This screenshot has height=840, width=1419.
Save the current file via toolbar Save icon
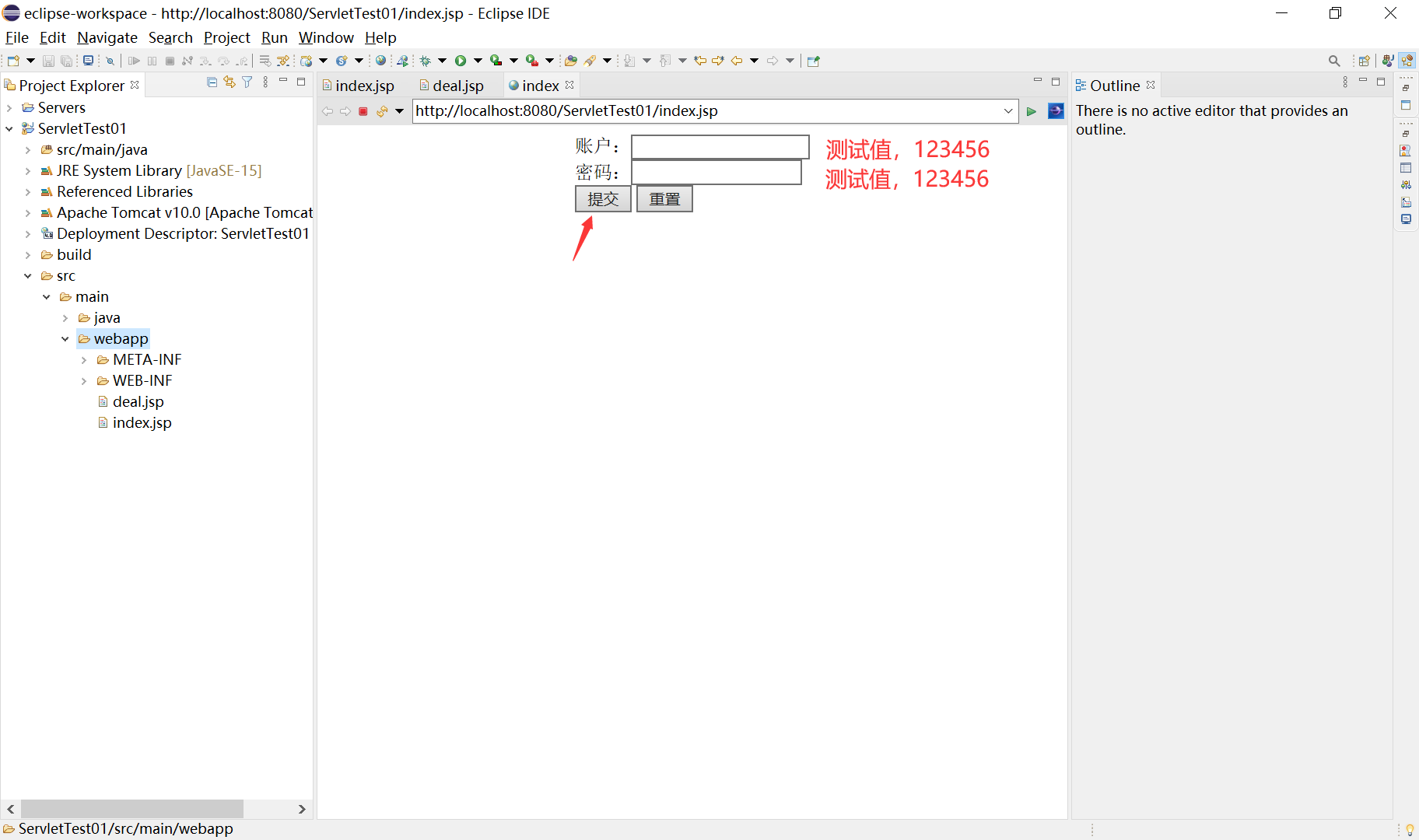point(49,60)
